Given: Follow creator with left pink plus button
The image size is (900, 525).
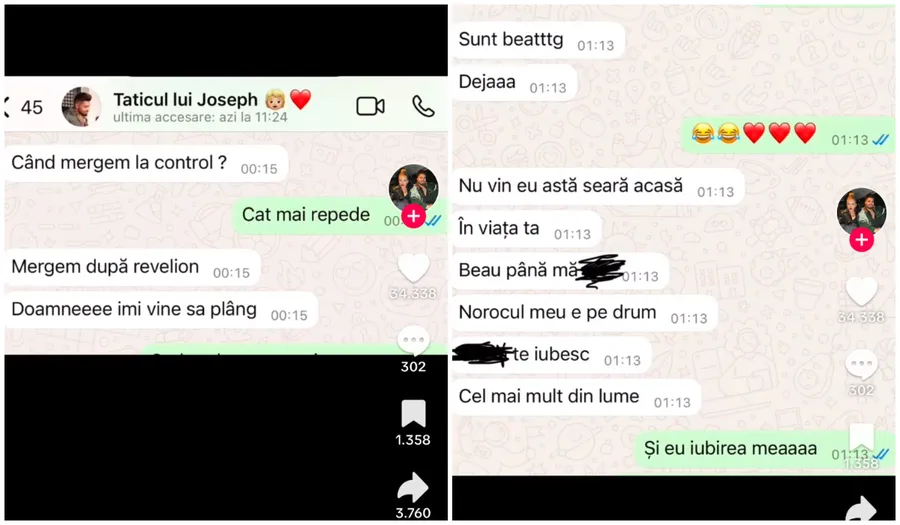Looking at the screenshot, I should coord(413,216).
